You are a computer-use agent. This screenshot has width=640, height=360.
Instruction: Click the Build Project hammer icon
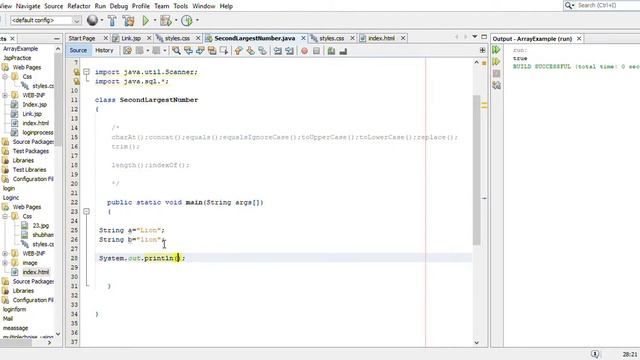[x=112, y=20]
